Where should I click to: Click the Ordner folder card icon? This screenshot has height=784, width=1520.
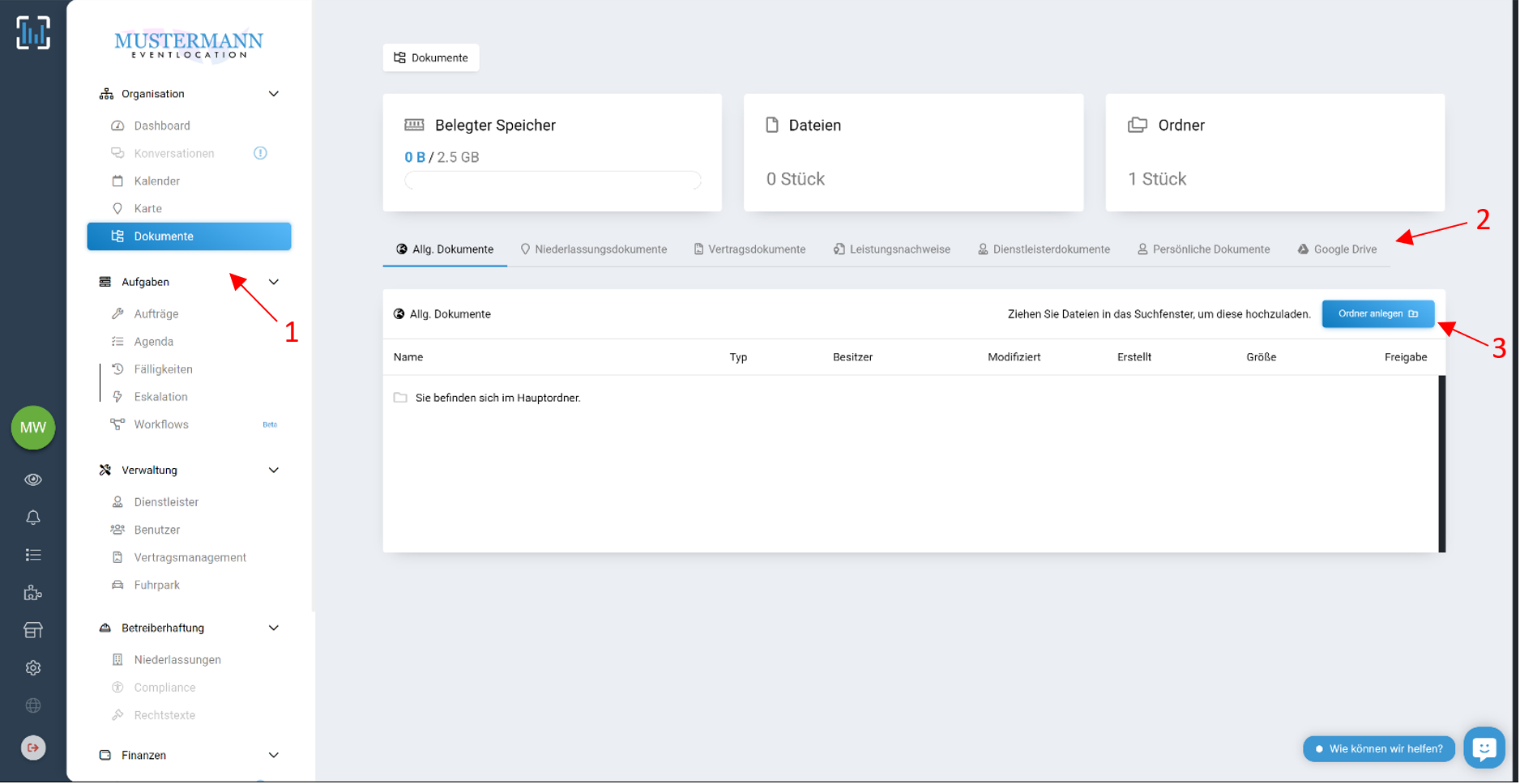tap(1138, 125)
